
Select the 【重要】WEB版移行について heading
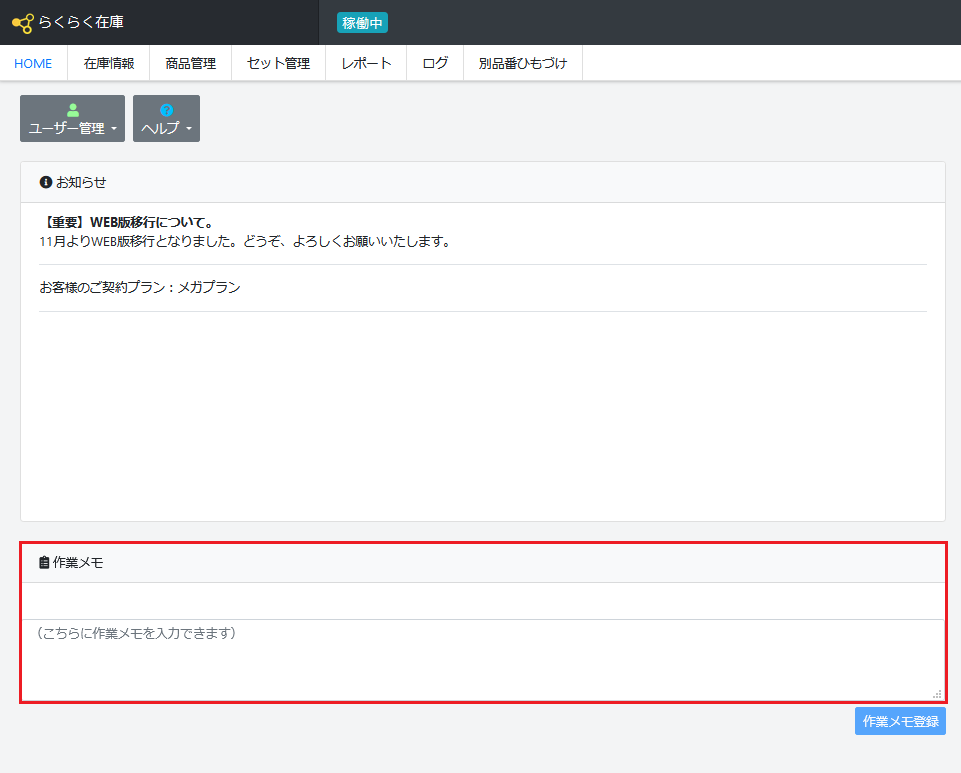(x=127, y=223)
